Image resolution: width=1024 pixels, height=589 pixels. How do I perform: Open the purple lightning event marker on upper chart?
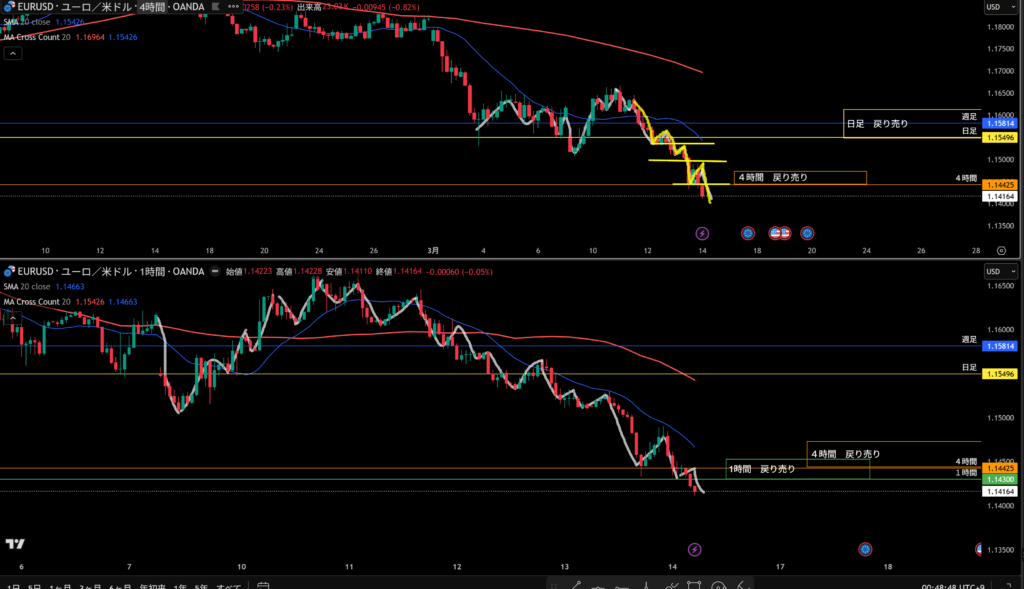[x=702, y=233]
